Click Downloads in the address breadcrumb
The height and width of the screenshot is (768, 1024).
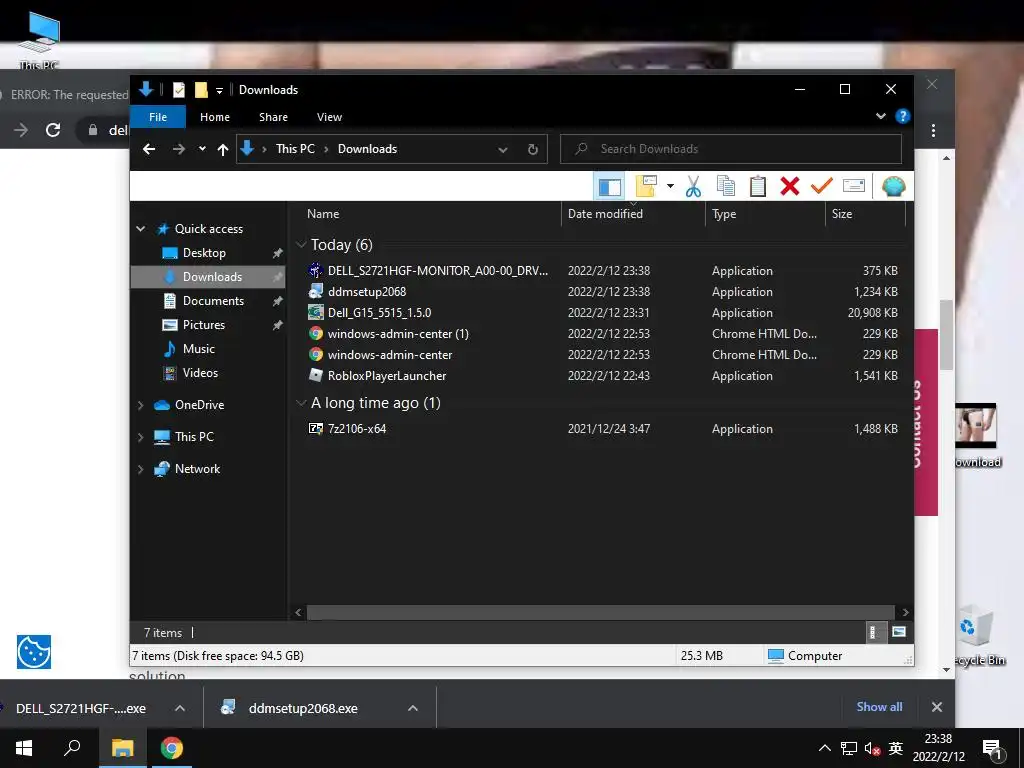(367, 149)
